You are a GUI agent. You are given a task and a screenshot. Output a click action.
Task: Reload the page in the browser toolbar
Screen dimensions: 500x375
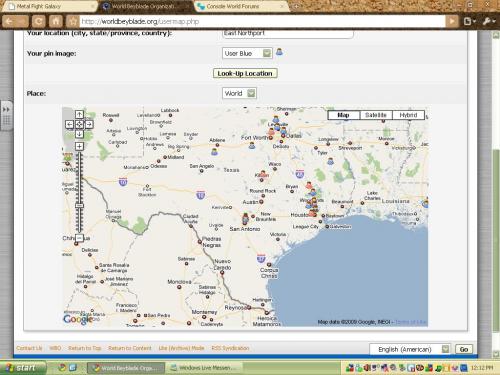[39, 21]
